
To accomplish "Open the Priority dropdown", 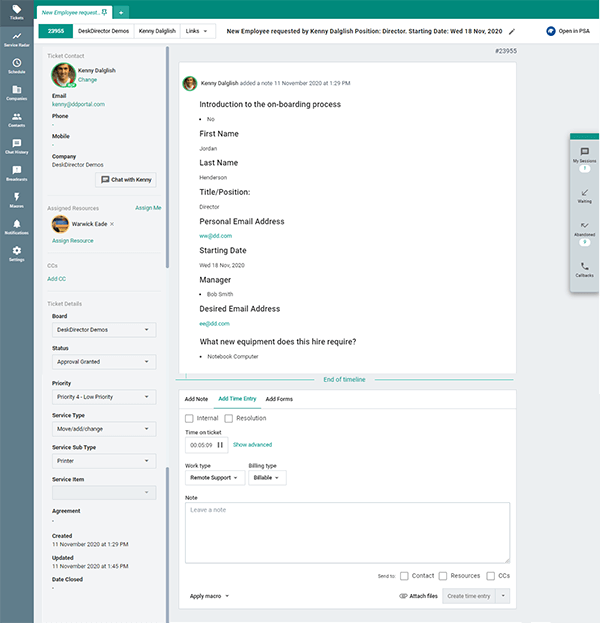I will (x=104, y=395).
